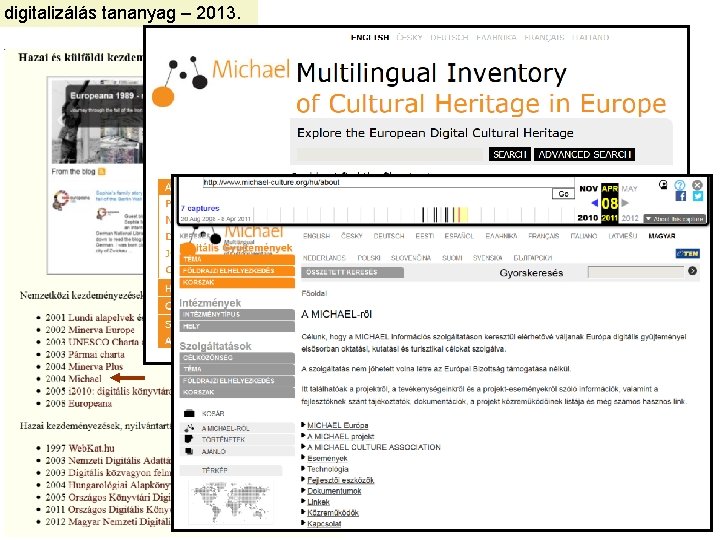The image size is (720, 540).
Task: Select POLSKI language option
Action: point(369,258)
